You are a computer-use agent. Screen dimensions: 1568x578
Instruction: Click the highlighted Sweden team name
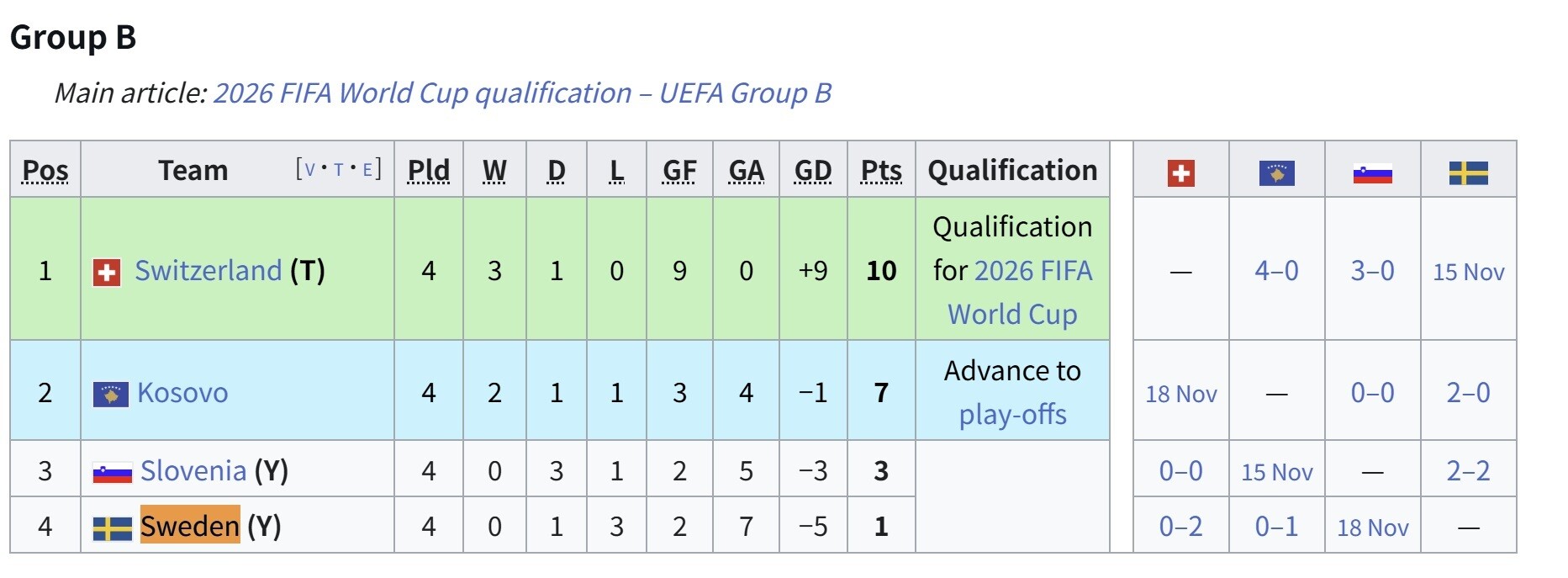(190, 526)
